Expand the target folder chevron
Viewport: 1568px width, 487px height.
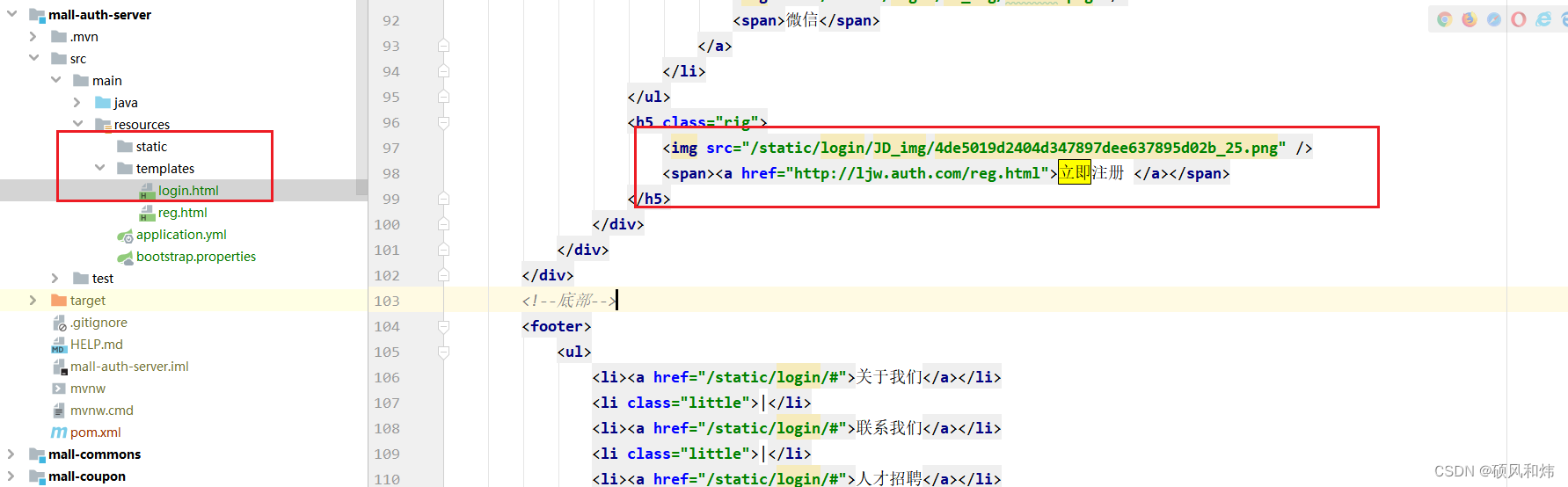33,301
